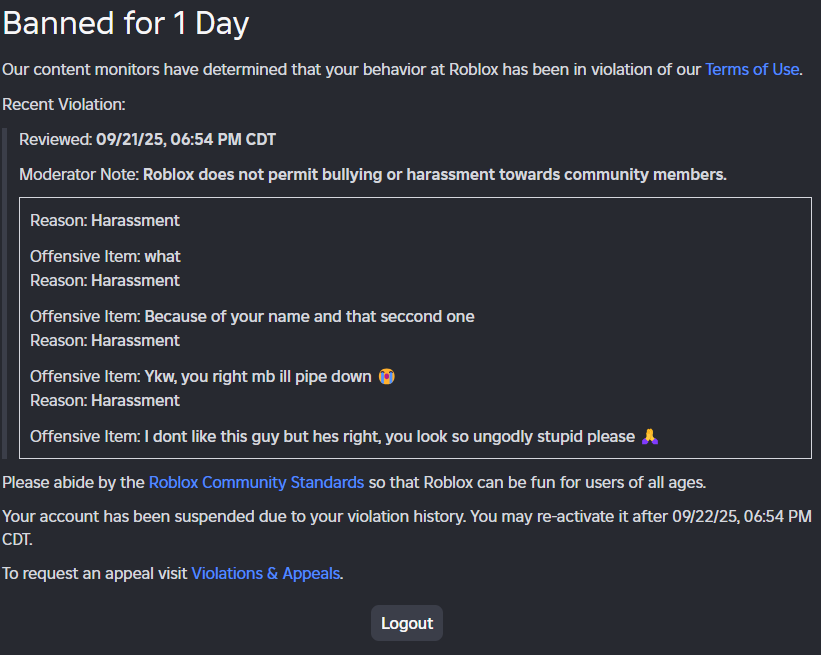This screenshot has height=655, width=821.
Task: Click the Logout button
Action: coord(406,623)
